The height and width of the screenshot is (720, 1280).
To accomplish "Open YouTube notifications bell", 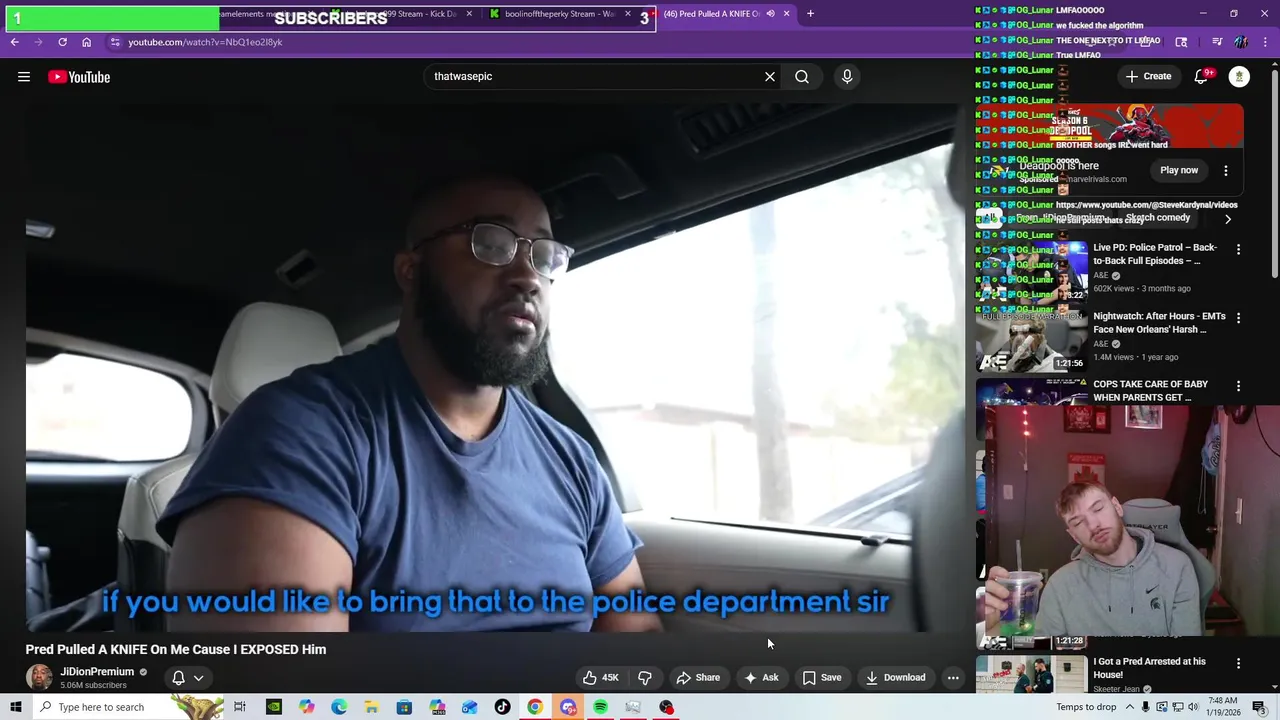I will click(x=1202, y=77).
